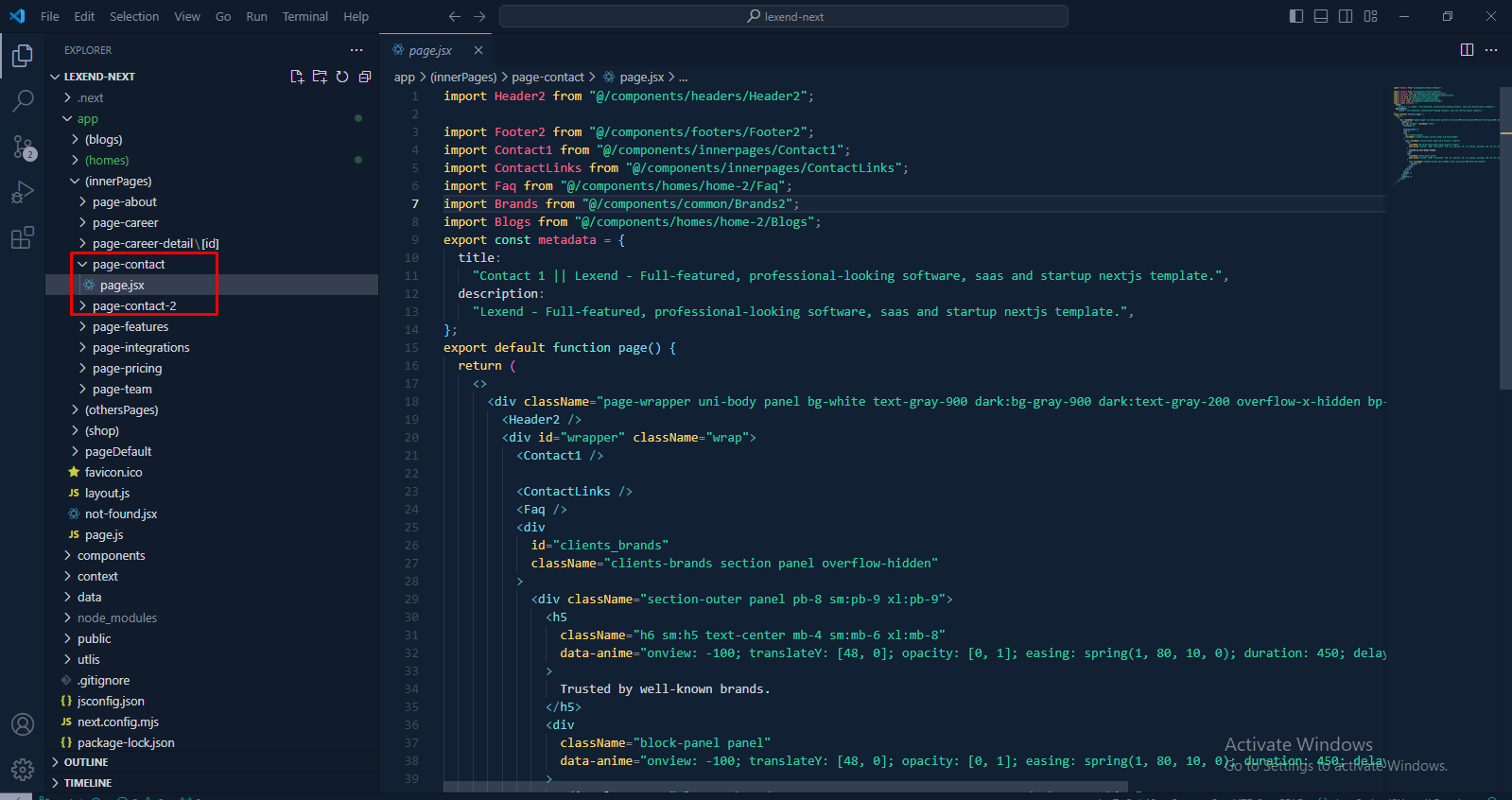Screen dimensions: 1512x800
Task: Toggle primary sidebar visibility
Action: click(x=1296, y=16)
